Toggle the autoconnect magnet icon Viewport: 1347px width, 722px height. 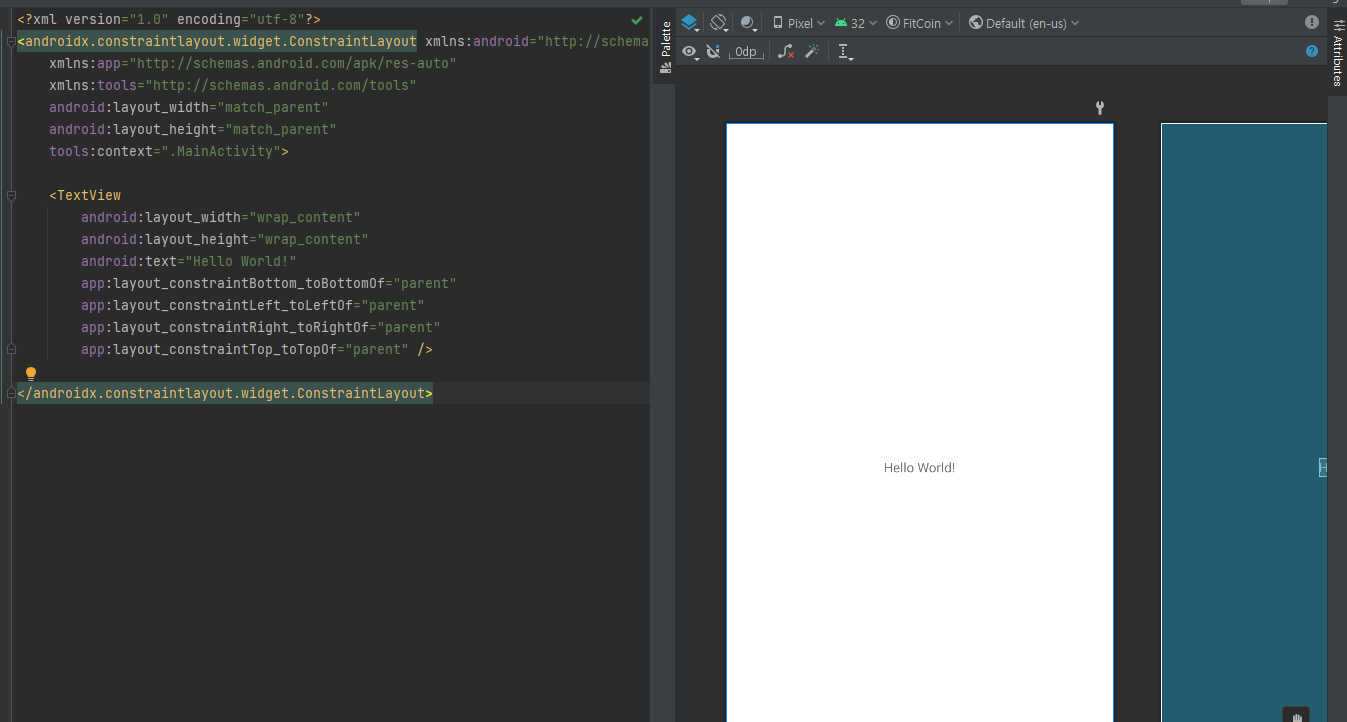coord(713,51)
